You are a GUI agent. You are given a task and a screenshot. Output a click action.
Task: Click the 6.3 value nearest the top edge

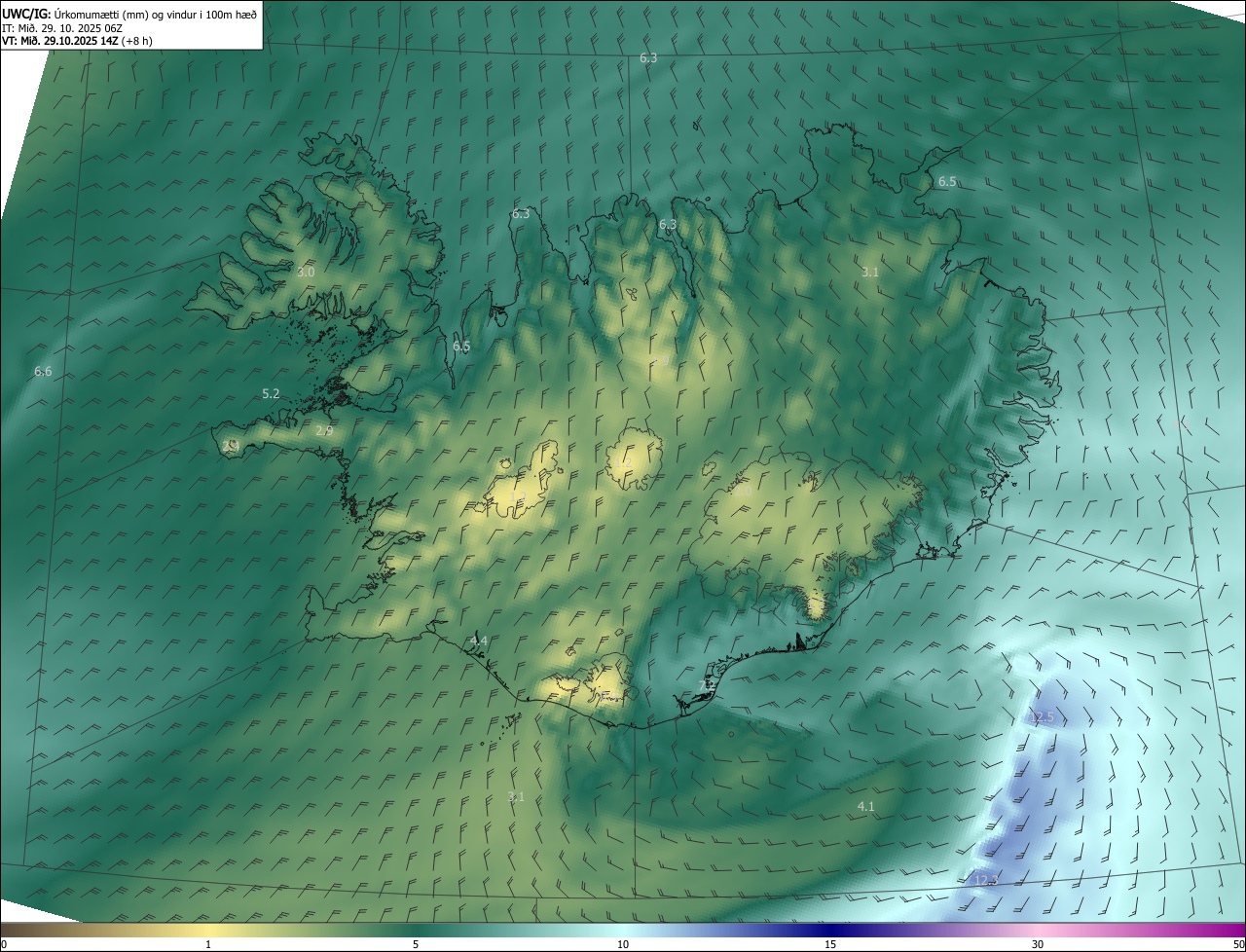pos(648,58)
